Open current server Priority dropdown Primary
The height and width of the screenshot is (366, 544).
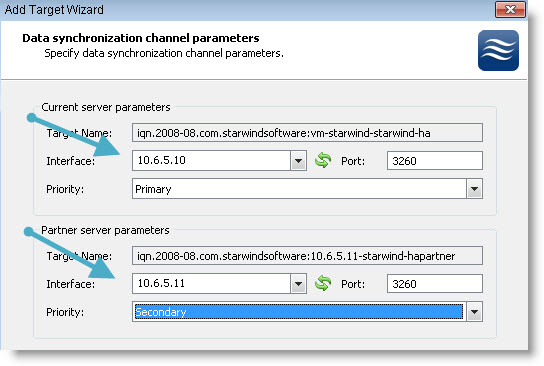tap(474, 189)
